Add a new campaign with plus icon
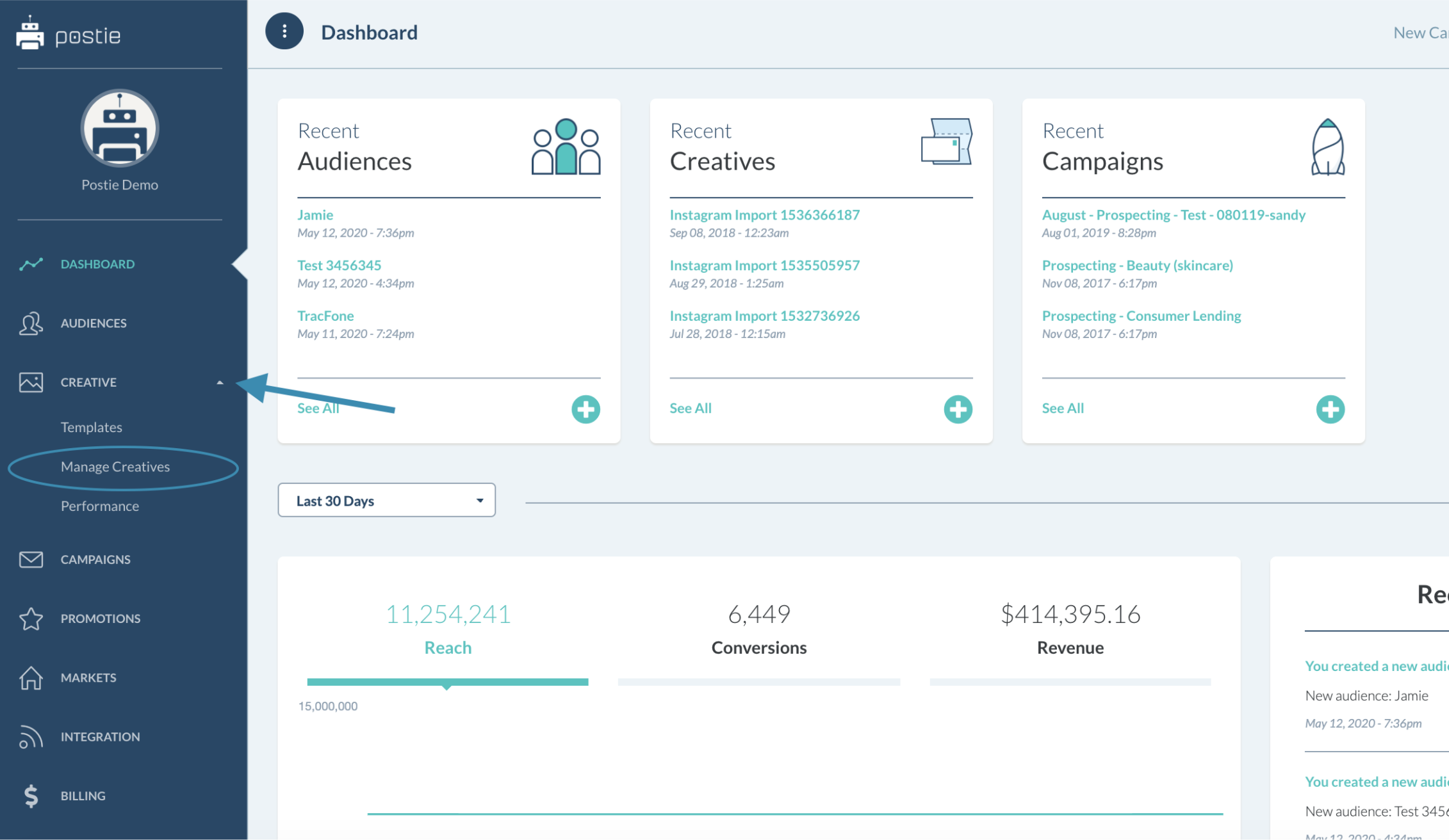This screenshot has width=1449, height=840. 1330,409
